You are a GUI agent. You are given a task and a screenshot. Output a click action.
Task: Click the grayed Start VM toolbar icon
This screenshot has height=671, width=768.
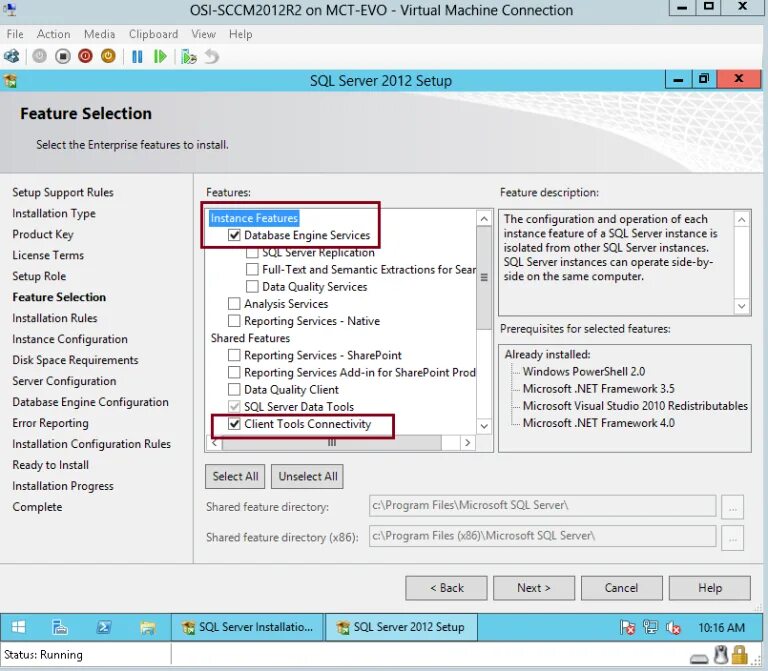pos(40,56)
